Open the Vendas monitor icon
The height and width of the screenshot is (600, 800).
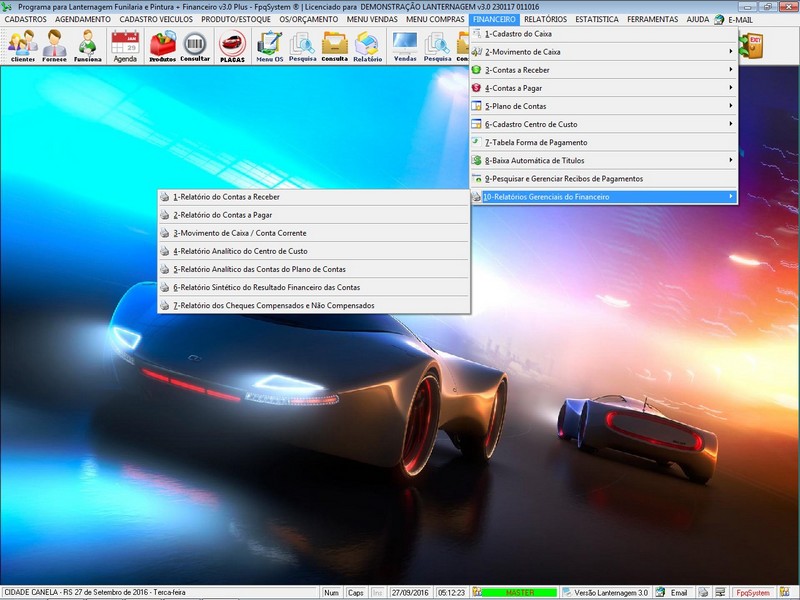pyautogui.click(x=405, y=46)
